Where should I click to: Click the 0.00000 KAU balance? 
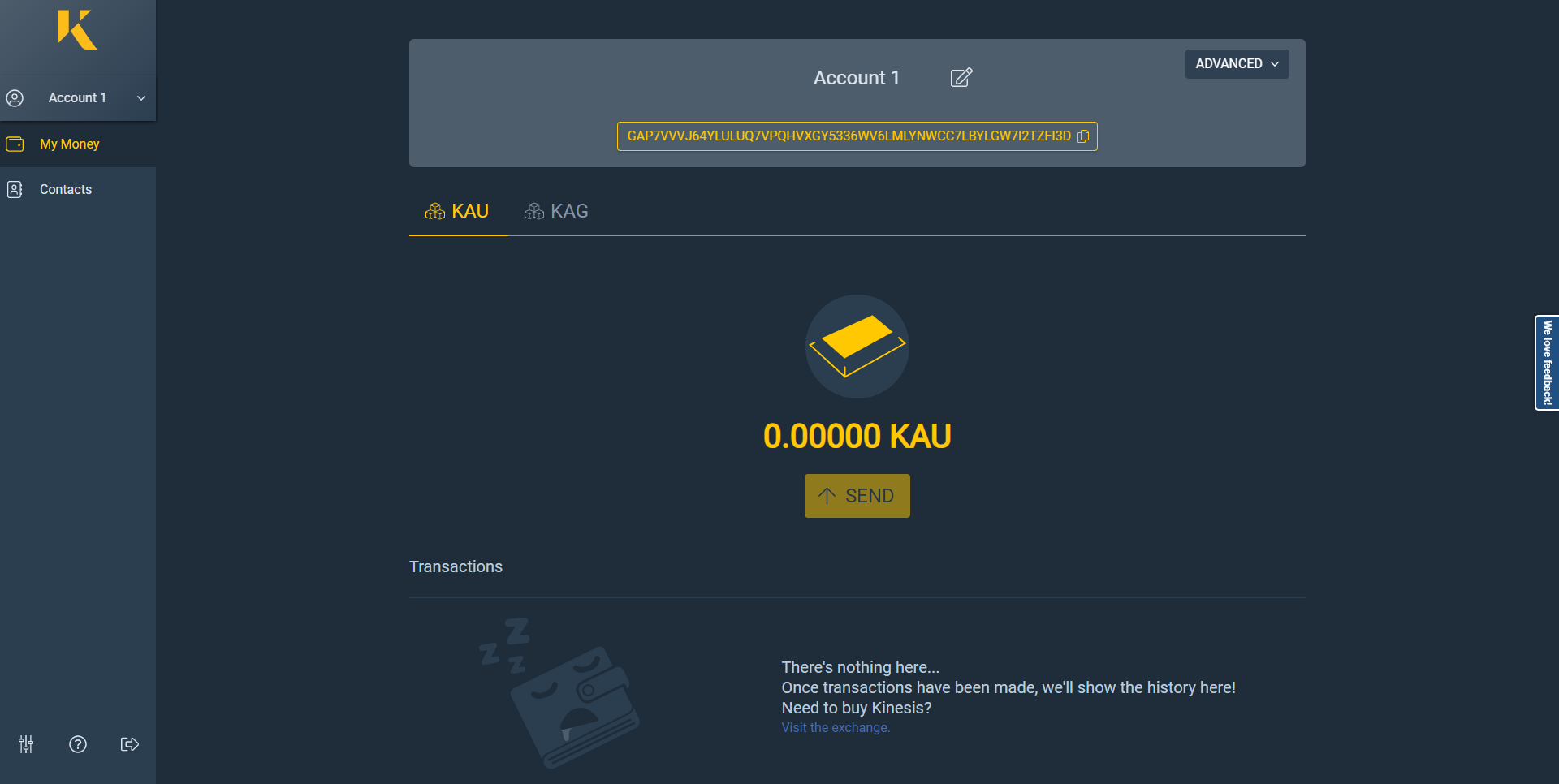(x=857, y=437)
